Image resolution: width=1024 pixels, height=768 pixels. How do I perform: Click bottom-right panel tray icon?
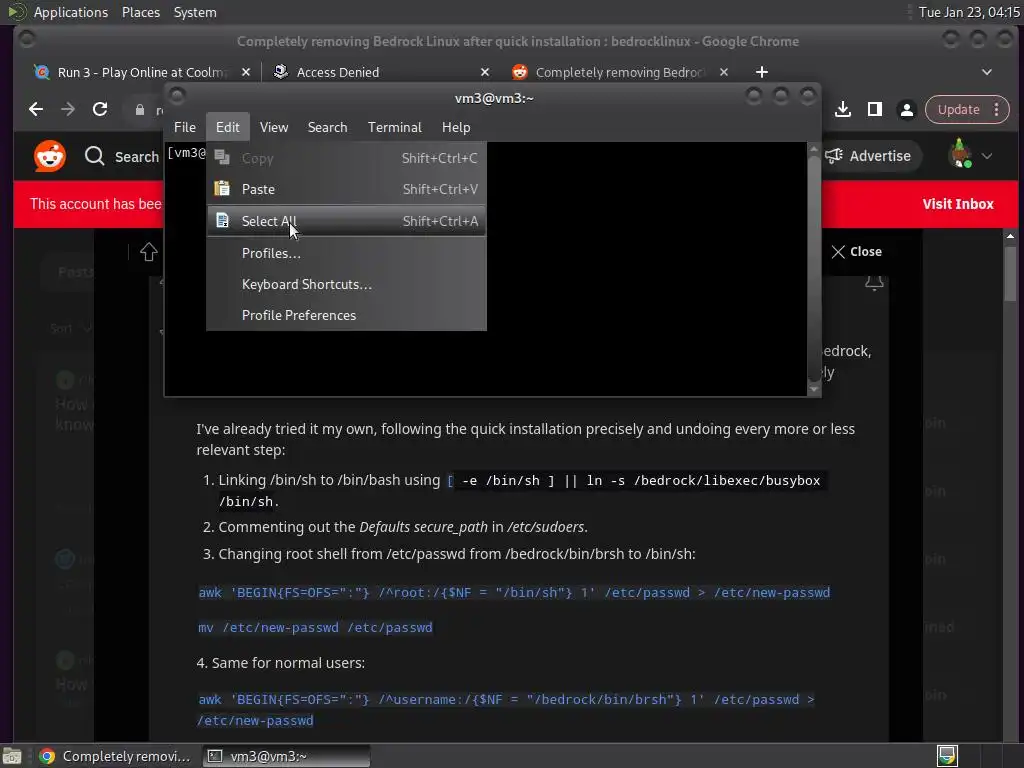947,756
